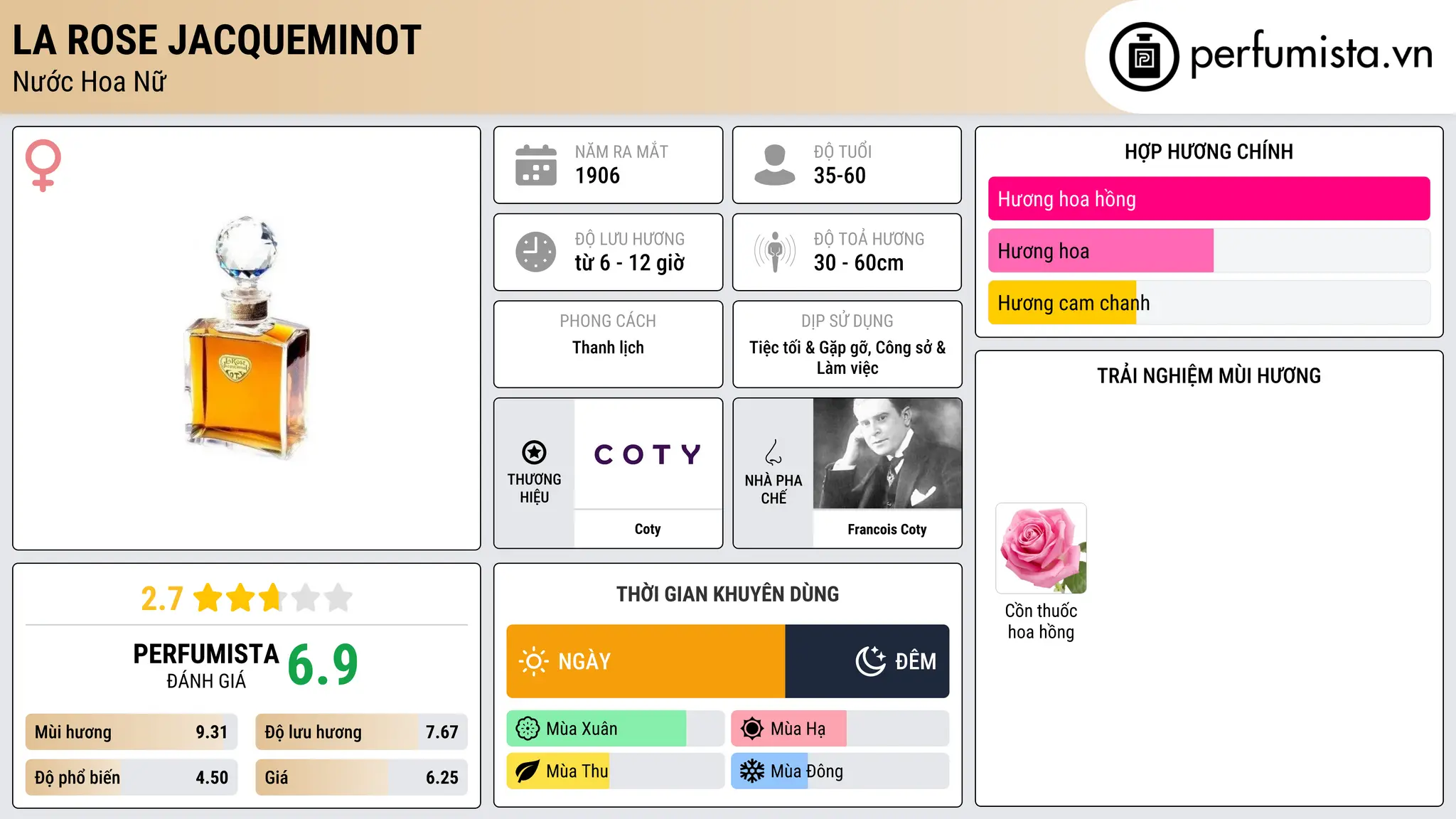Select the Đêm nighttime segment
Viewport: 1456px width, 819px height.
[x=867, y=661]
